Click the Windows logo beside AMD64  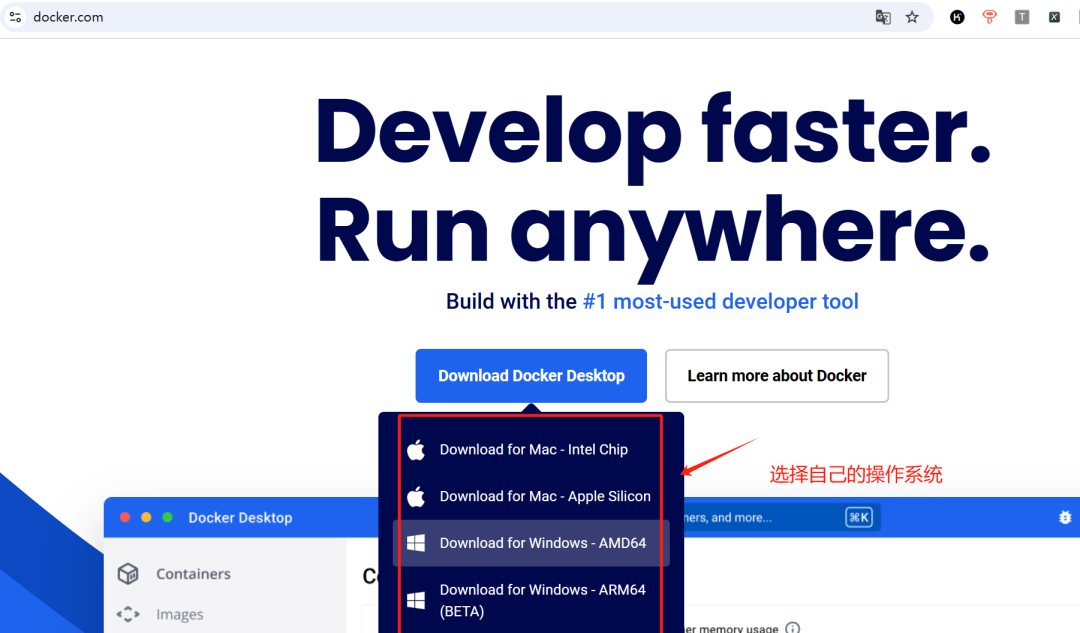point(416,543)
